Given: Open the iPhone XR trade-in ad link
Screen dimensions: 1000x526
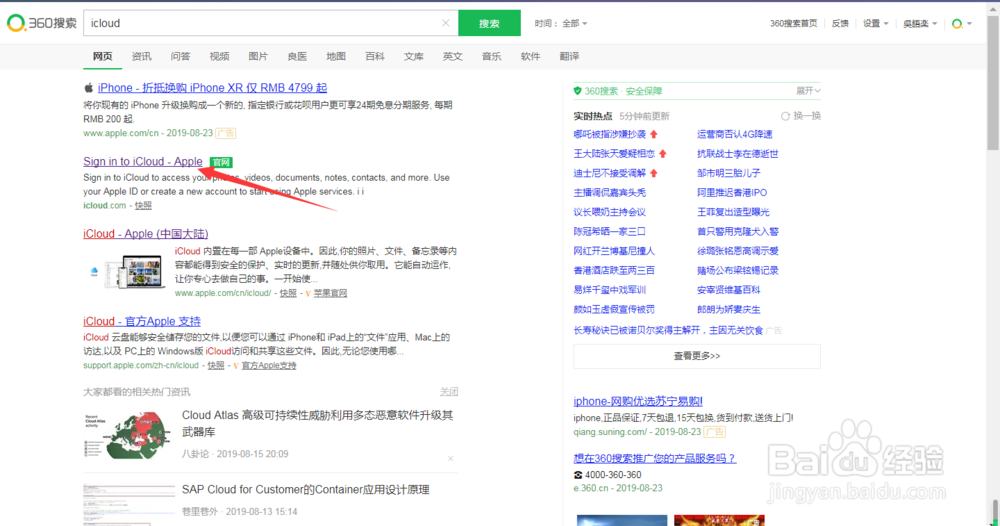Looking at the screenshot, I should [212, 88].
